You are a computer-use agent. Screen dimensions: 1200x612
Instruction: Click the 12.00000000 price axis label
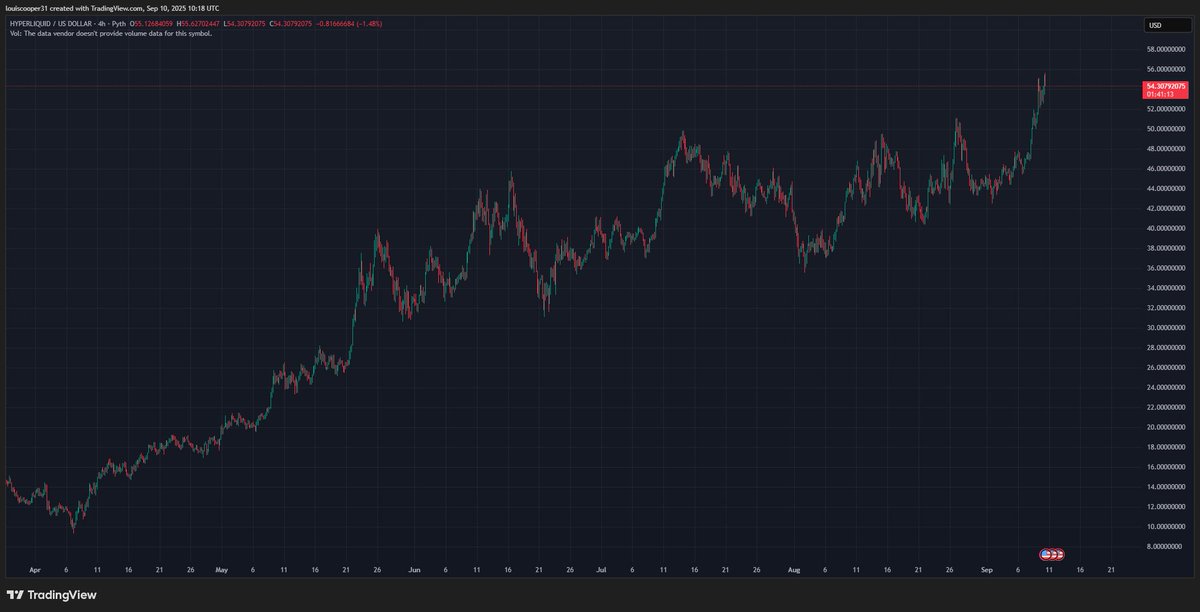(x=1166, y=506)
